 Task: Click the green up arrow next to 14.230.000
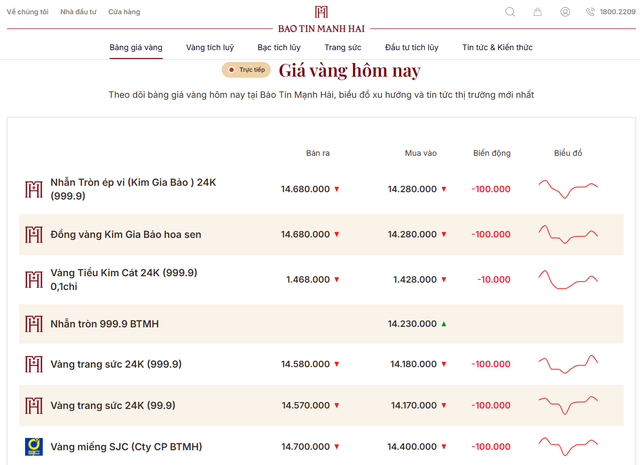[444, 324]
